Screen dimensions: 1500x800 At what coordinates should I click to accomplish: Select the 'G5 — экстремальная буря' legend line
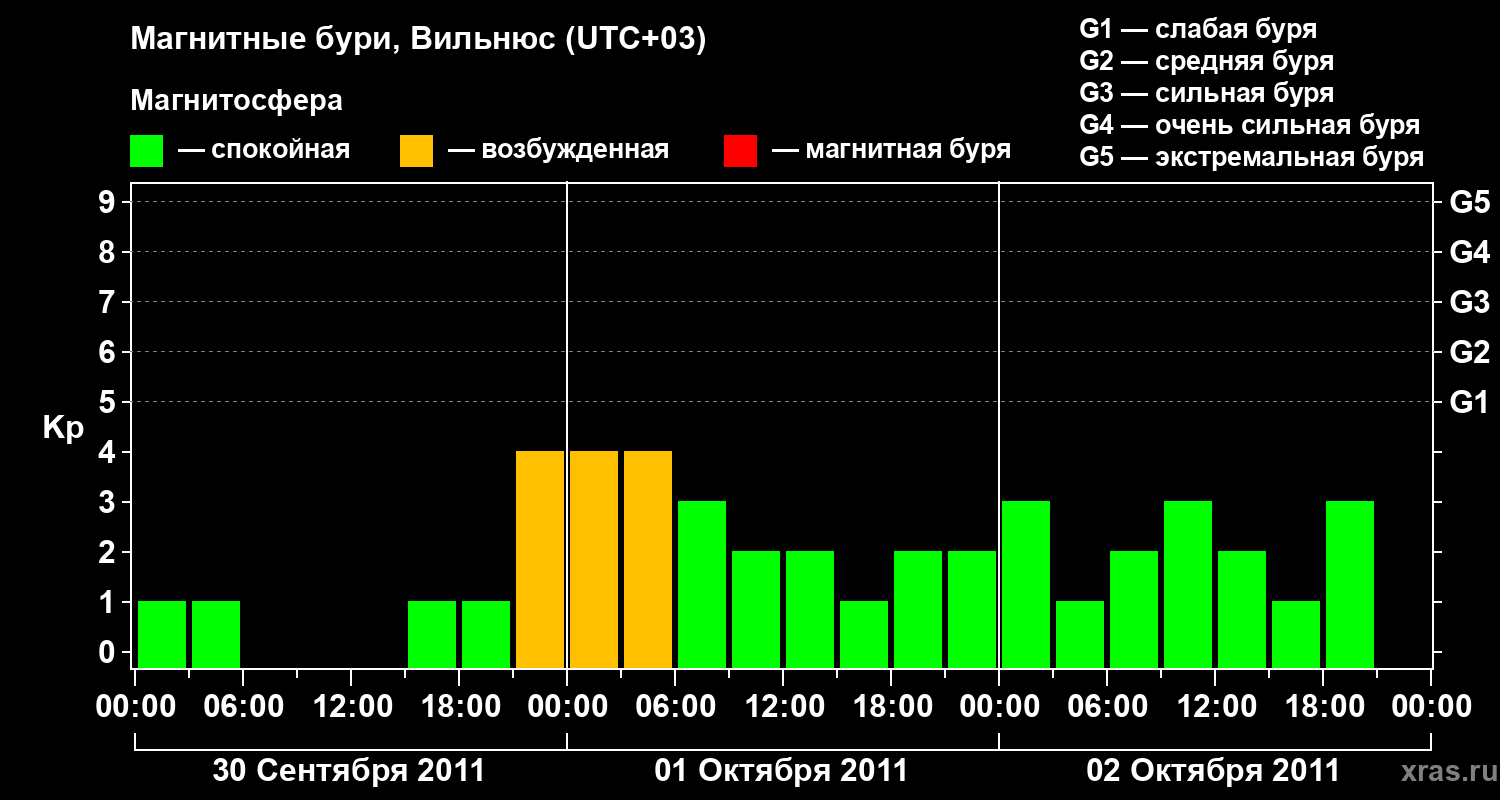[x=1251, y=157]
